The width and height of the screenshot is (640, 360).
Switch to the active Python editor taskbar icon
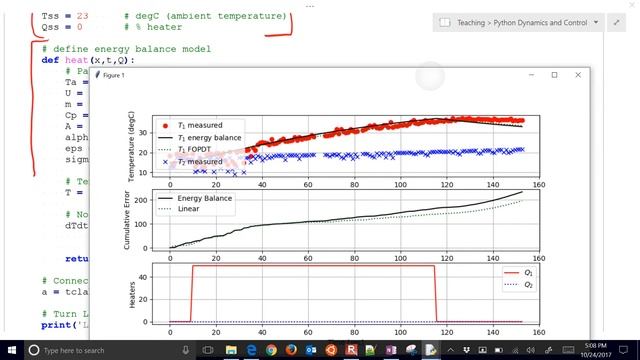431,350
